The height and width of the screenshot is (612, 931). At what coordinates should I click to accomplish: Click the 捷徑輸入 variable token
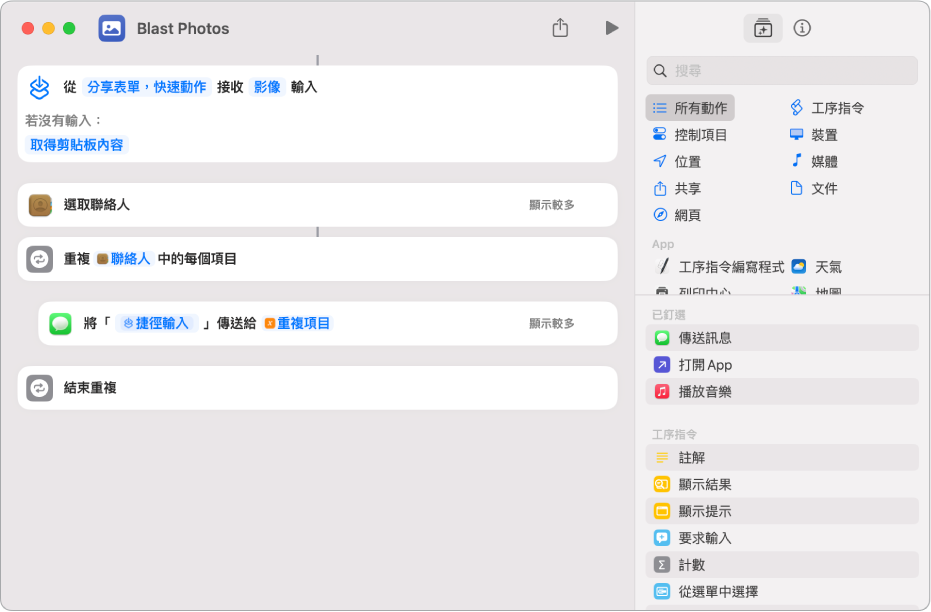point(156,324)
